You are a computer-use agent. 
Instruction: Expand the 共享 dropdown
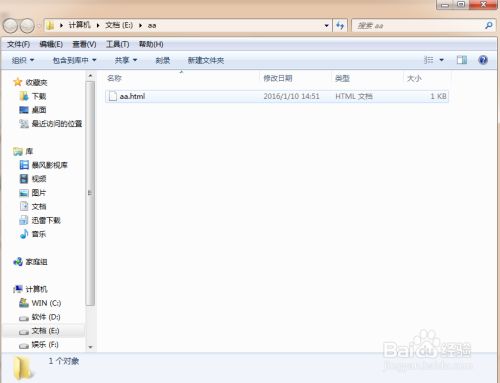coord(126,60)
